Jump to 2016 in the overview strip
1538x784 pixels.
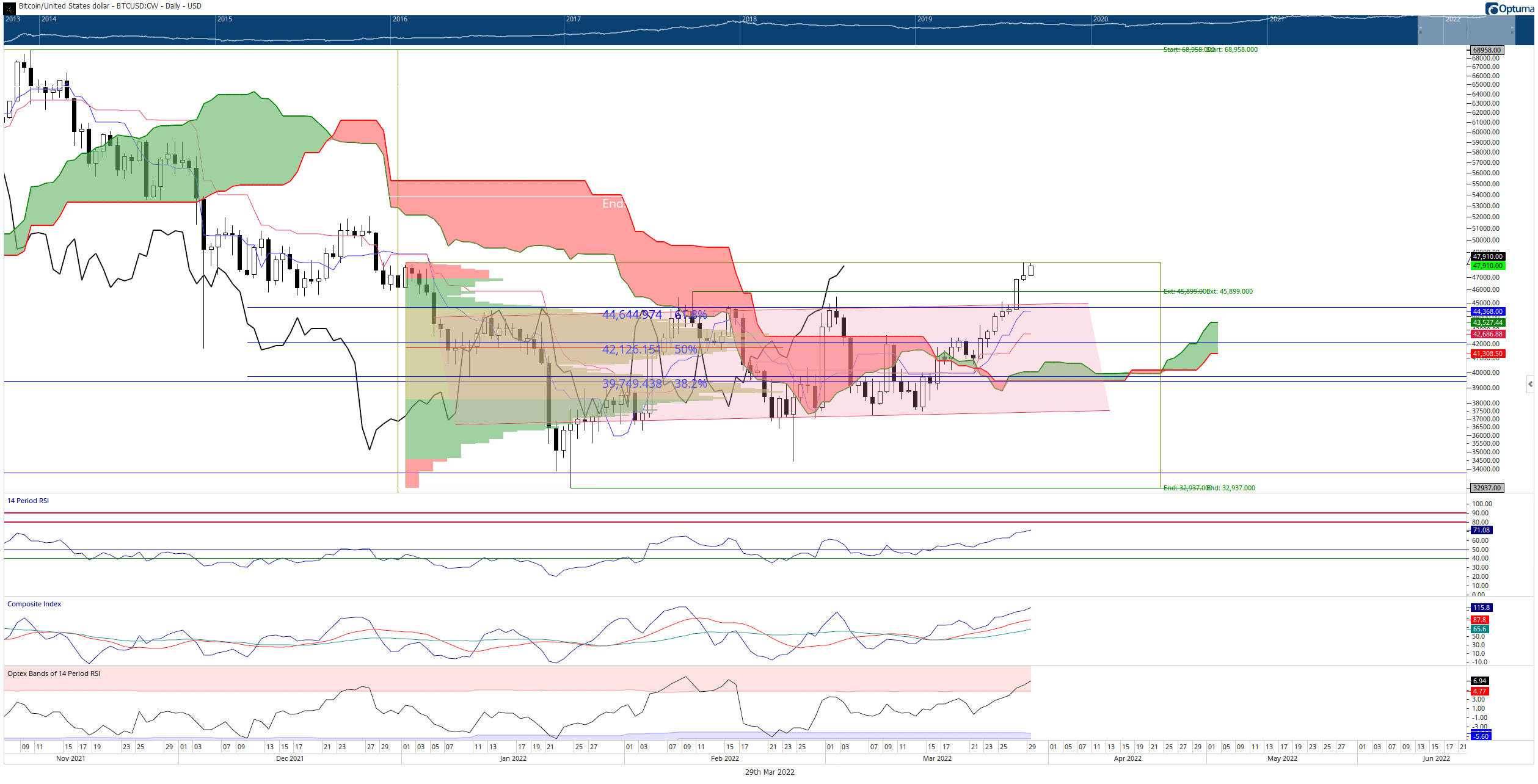click(400, 19)
